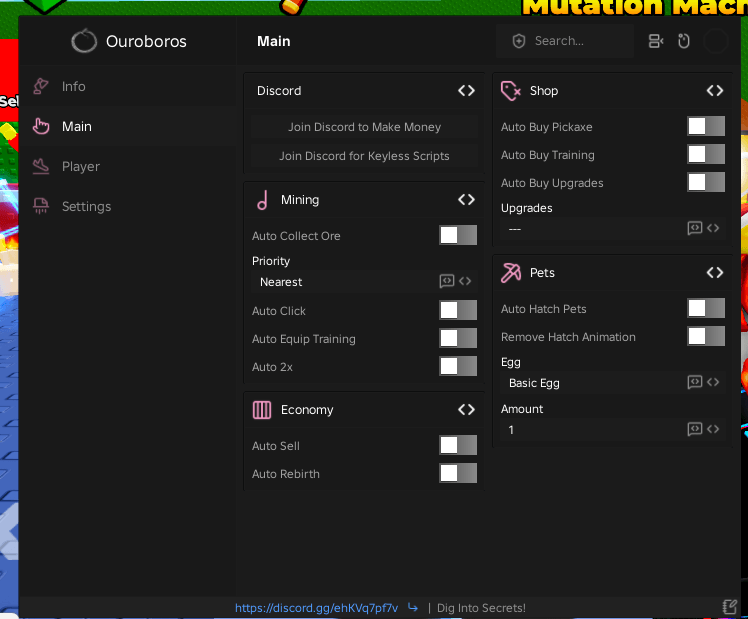This screenshot has height=619, width=748.
Task: Collapse the Economy section
Action: point(466,410)
